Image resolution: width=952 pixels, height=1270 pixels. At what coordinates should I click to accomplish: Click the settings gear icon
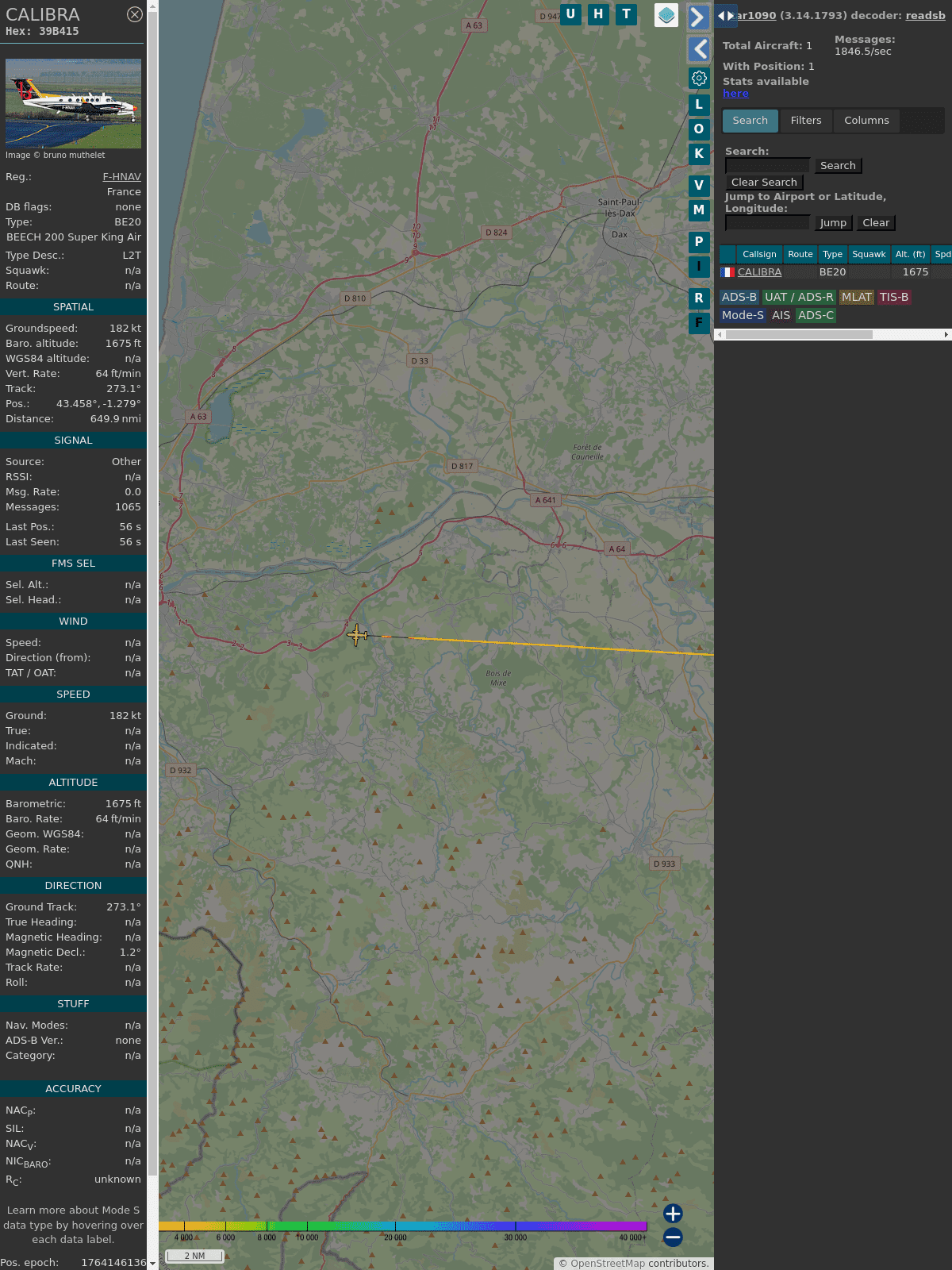699,79
